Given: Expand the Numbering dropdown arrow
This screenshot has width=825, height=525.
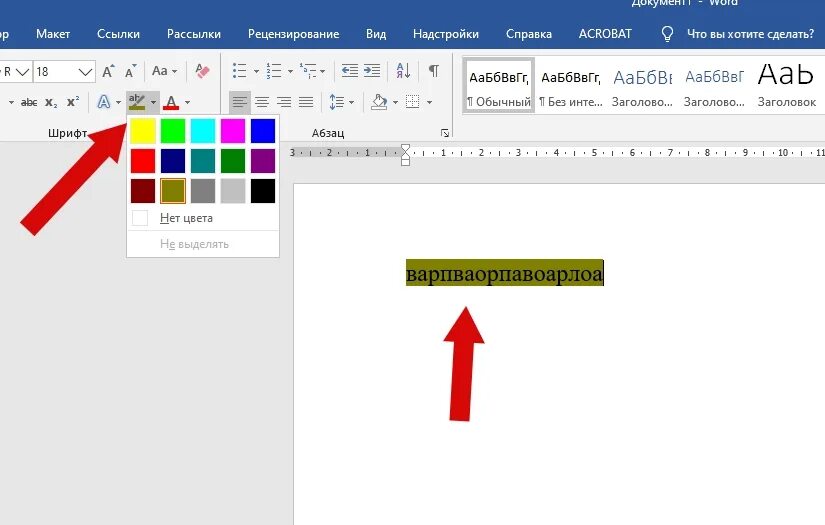Looking at the screenshot, I should pyautogui.click(x=290, y=72).
